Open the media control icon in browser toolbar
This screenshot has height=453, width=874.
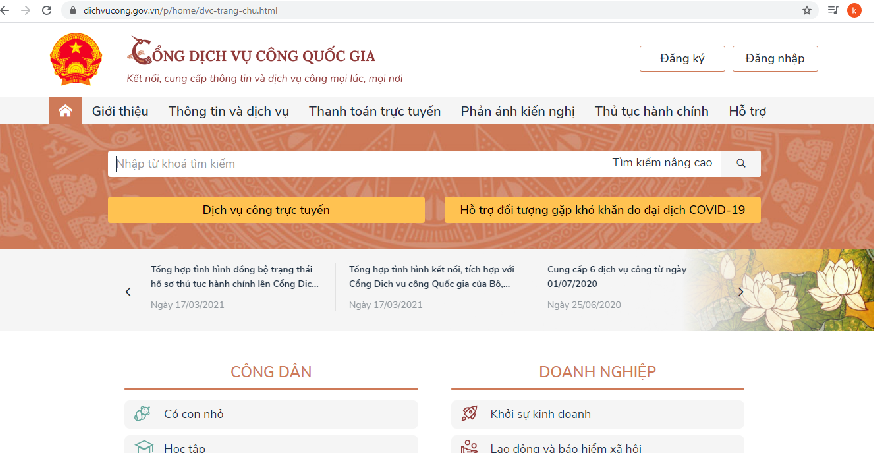point(833,10)
